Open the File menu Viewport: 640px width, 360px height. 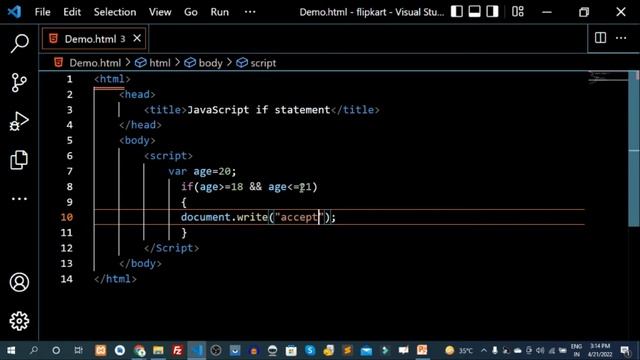pyautogui.click(x=42, y=12)
